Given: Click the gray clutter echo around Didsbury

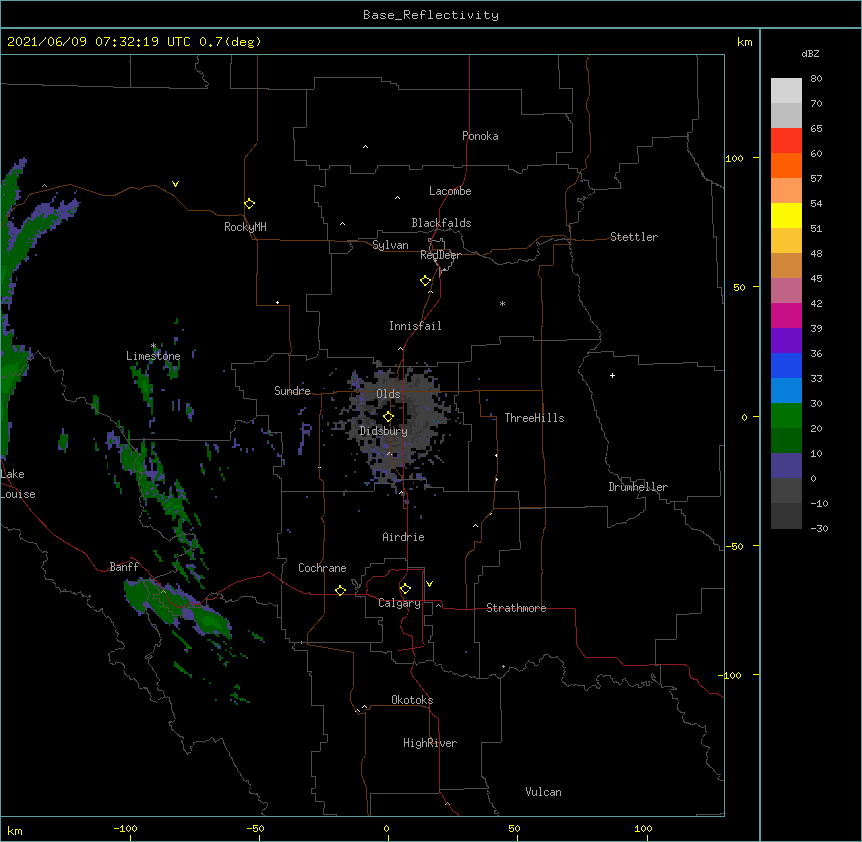Looking at the screenshot, I should click(x=397, y=424).
